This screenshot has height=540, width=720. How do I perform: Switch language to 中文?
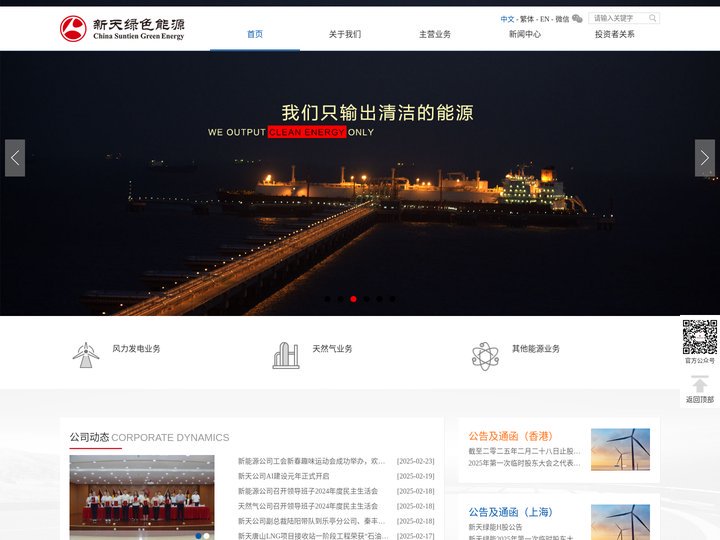coord(507,19)
